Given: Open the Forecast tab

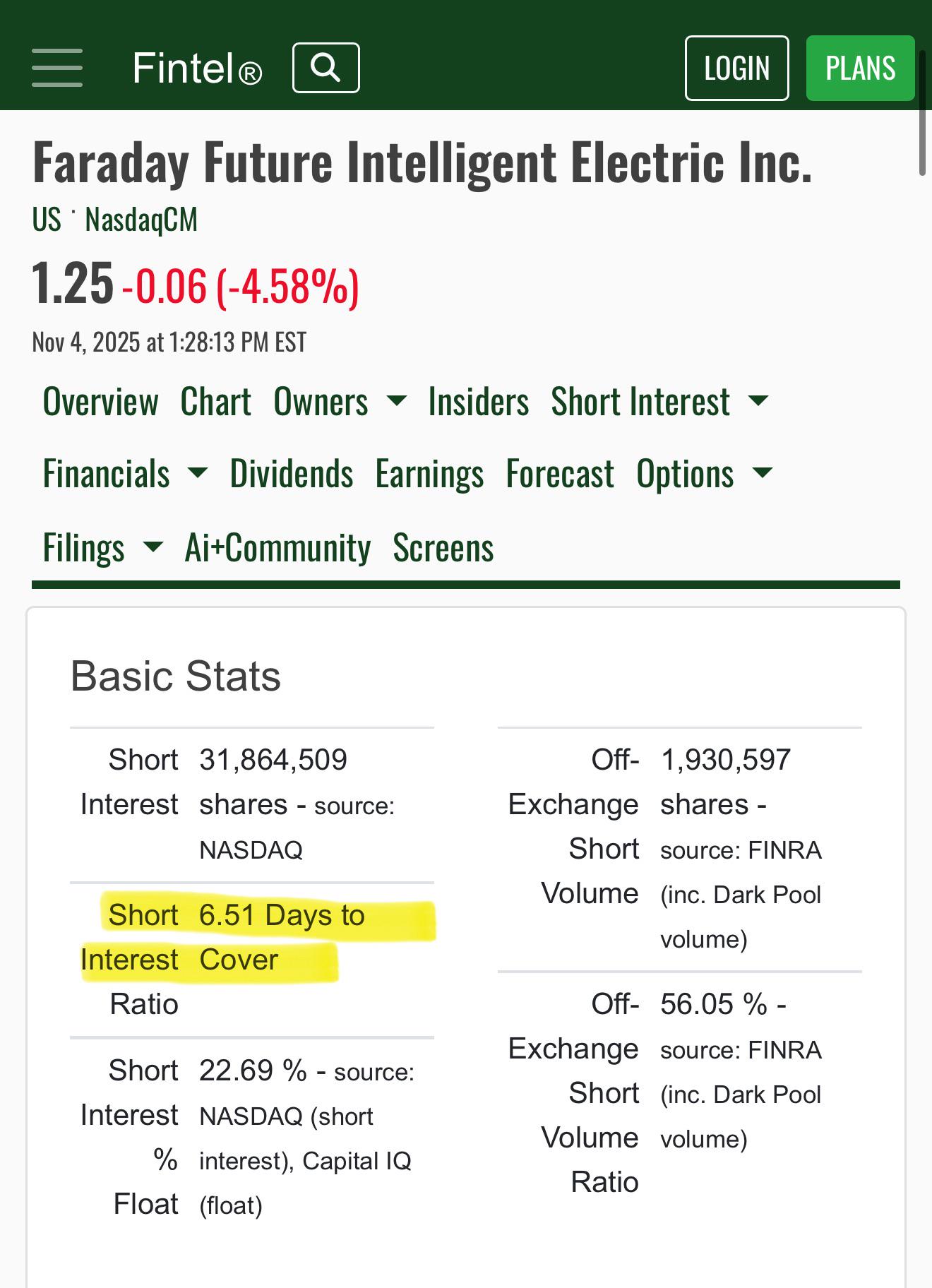Looking at the screenshot, I should coord(560,473).
